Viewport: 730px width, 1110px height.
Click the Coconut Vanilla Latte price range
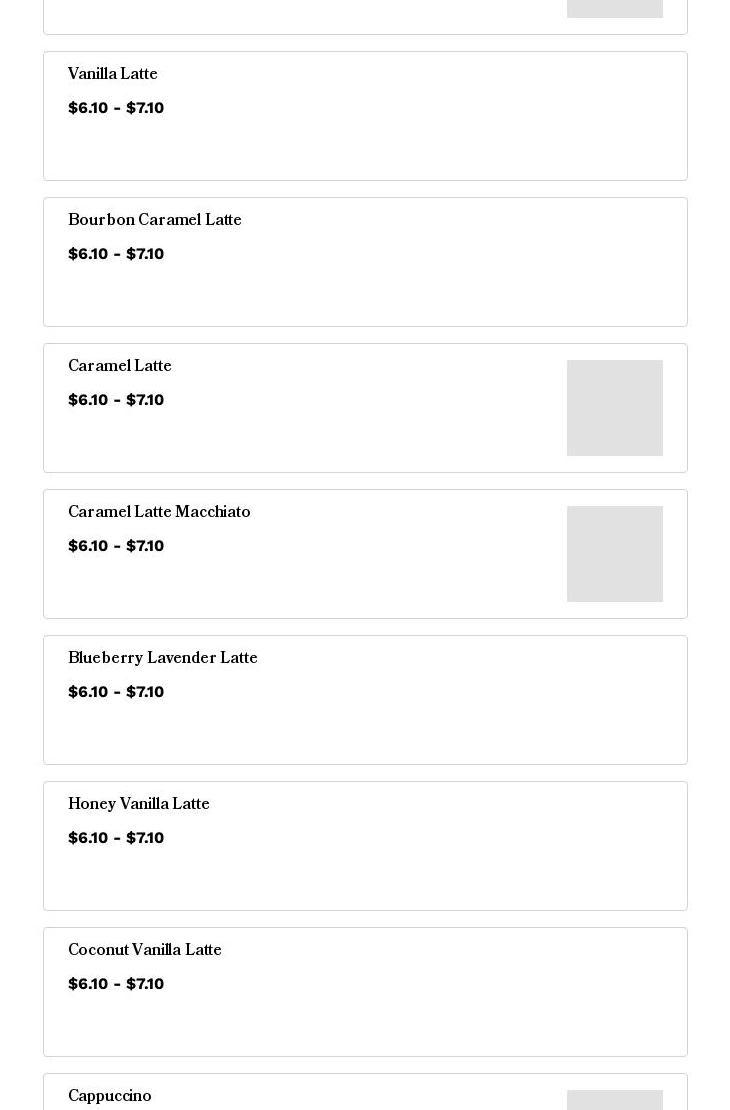point(116,984)
